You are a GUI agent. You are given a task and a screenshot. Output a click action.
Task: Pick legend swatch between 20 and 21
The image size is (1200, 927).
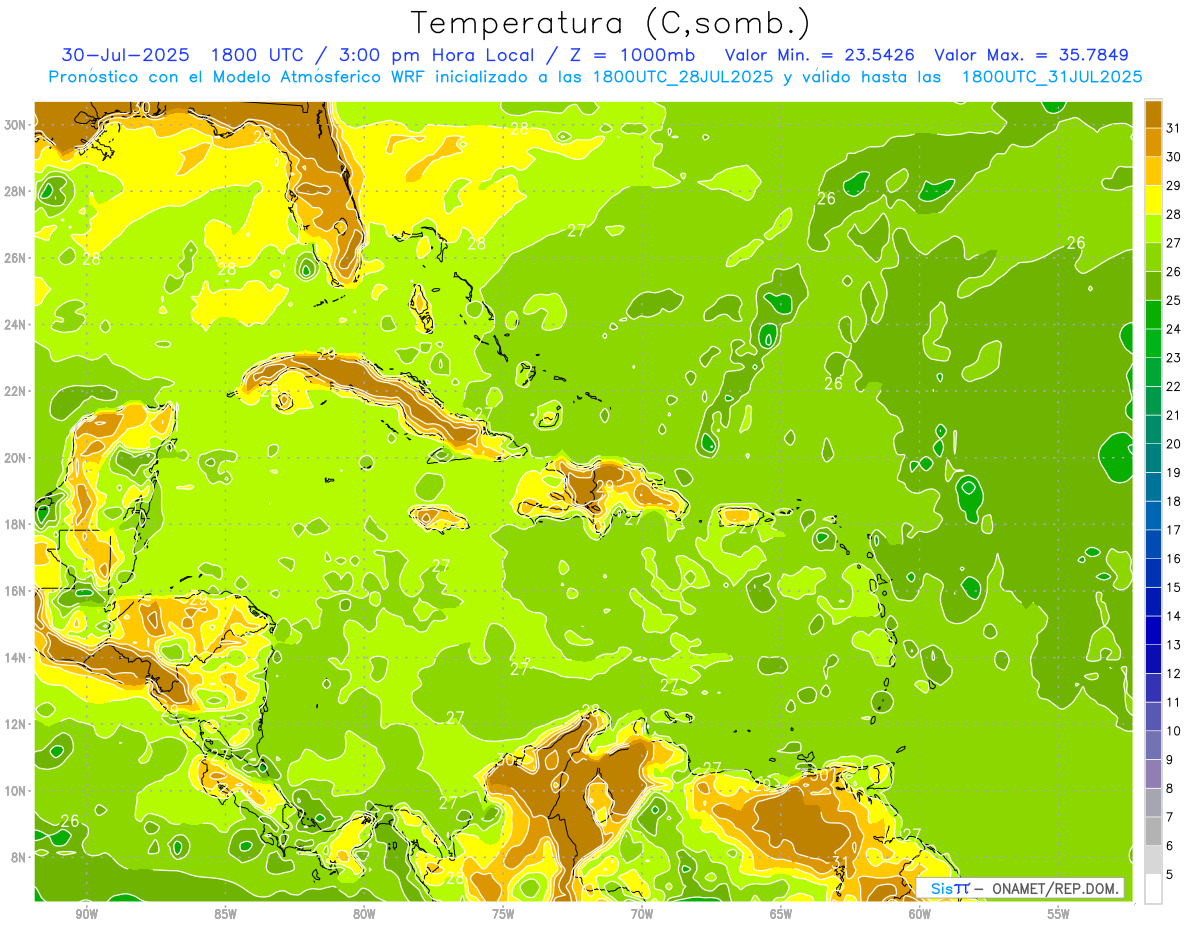click(1153, 429)
